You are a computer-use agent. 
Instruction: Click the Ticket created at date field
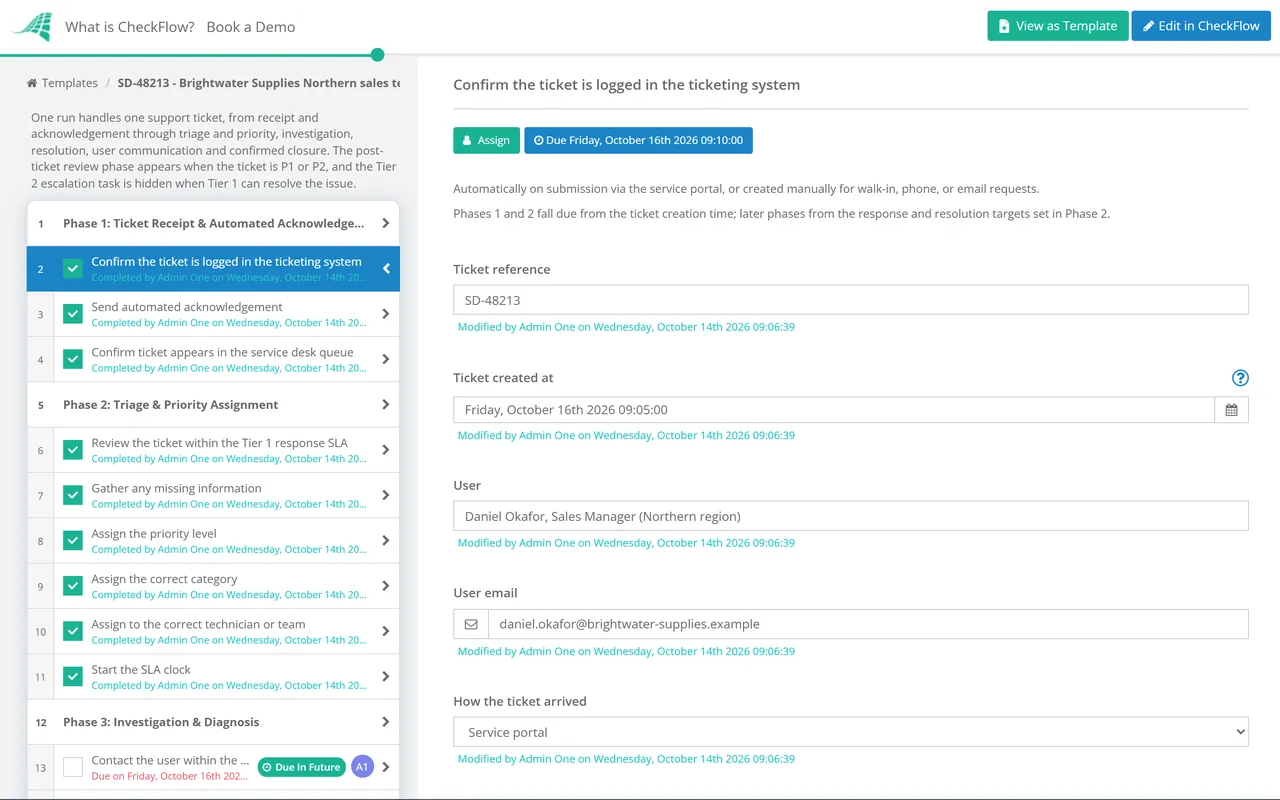[x=834, y=410]
